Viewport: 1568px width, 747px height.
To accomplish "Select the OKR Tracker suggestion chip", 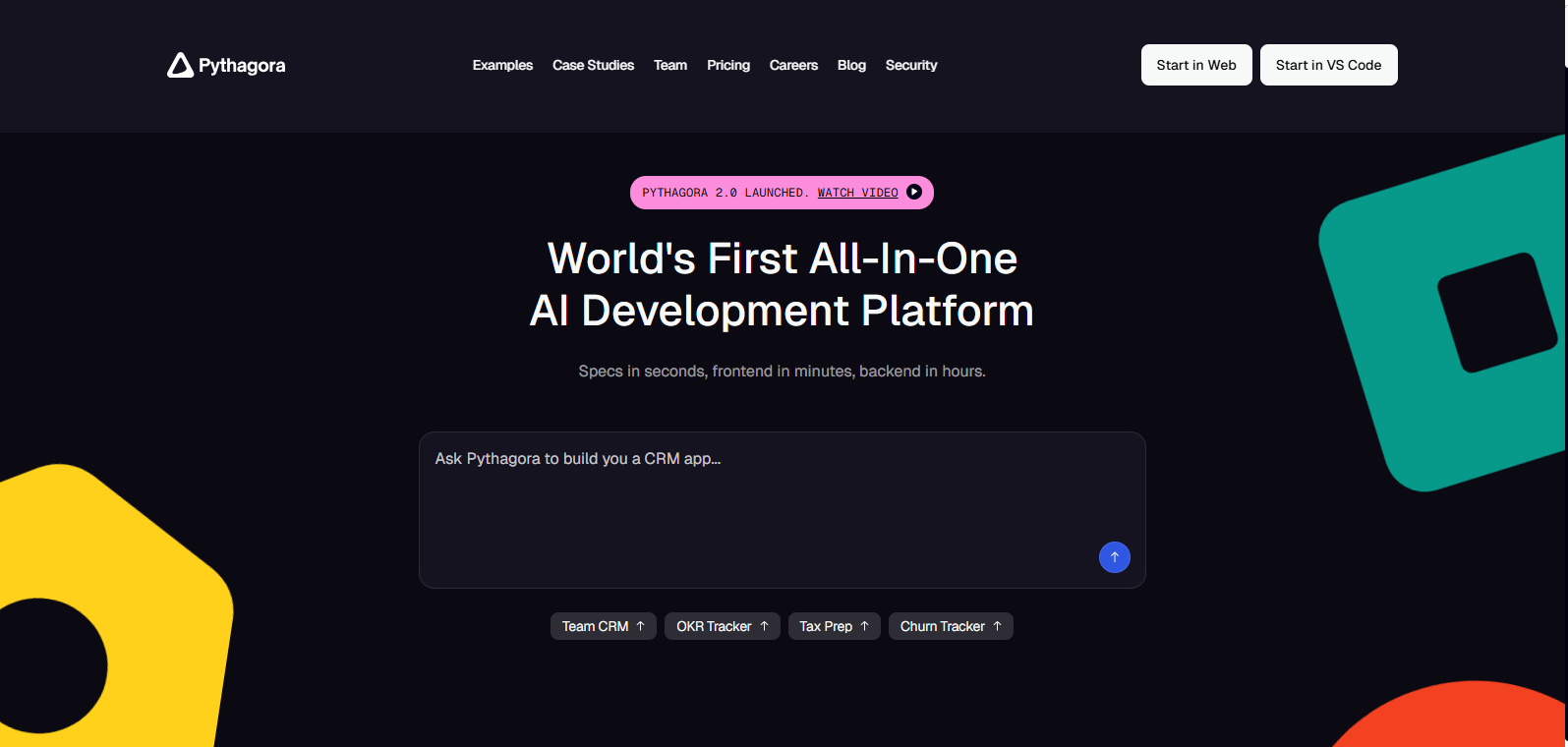I will [x=723, y=626].
